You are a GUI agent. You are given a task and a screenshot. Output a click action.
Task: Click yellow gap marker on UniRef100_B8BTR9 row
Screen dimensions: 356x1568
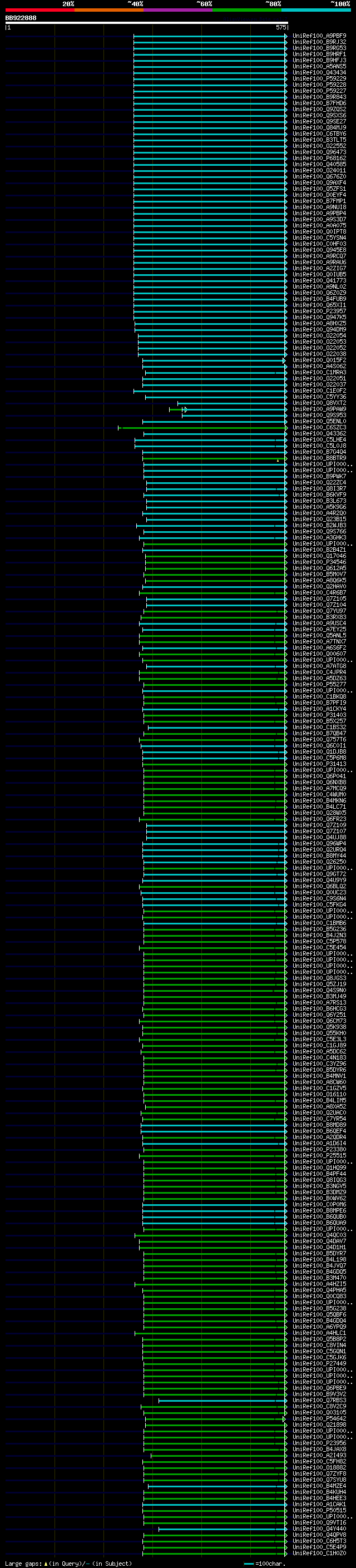pyautogui.click(x=278, y=460)
